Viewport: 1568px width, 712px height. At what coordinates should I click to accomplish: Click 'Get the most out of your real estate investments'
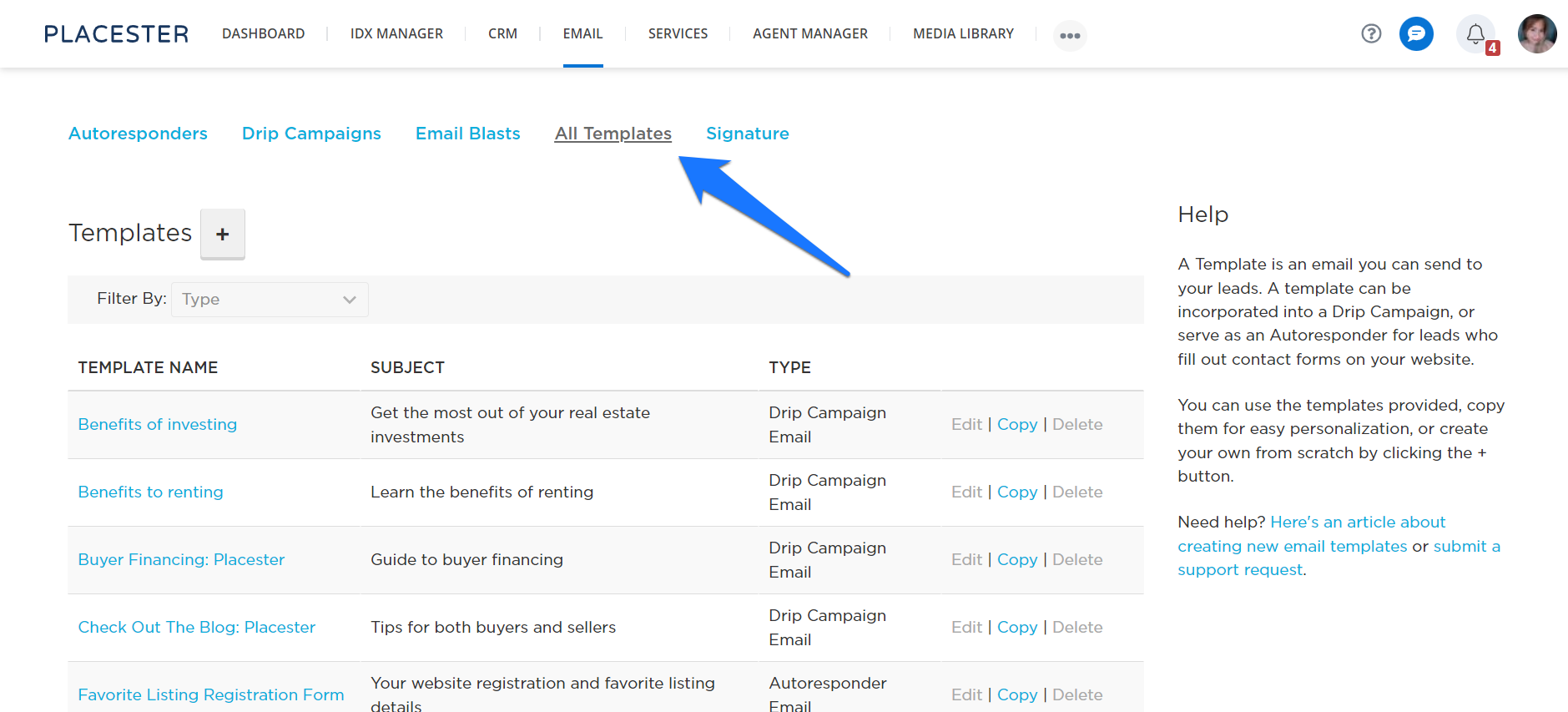pos(510,424)
